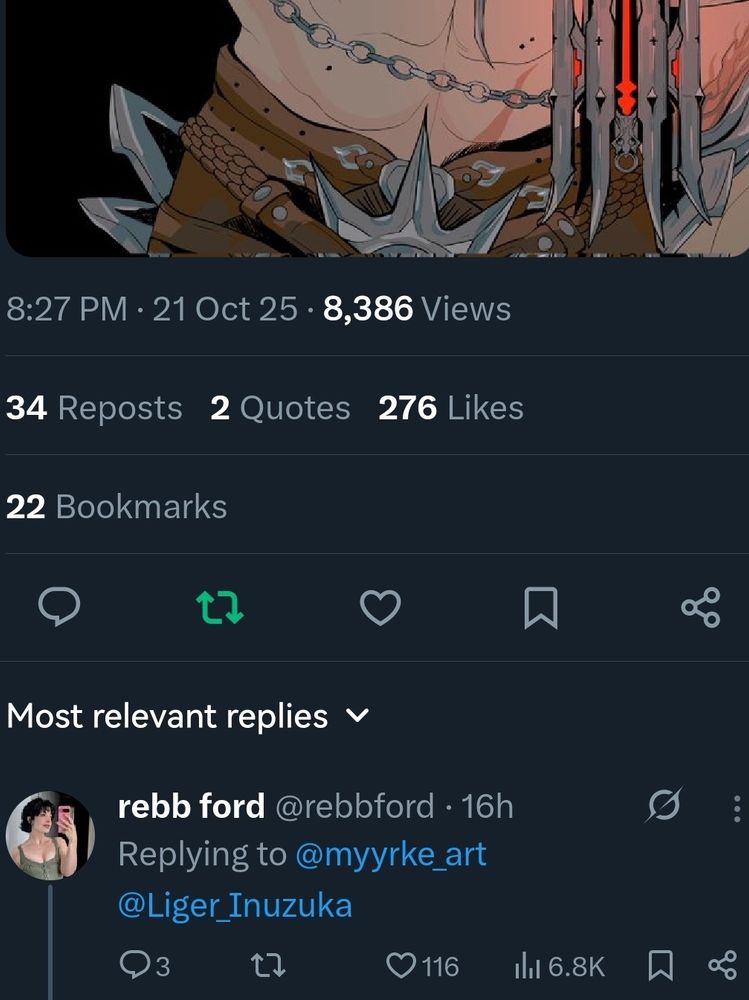Expand the Most relevant replies sorting dropdown
Viewport: 749px width, 1000px height.
click(358, 716)
